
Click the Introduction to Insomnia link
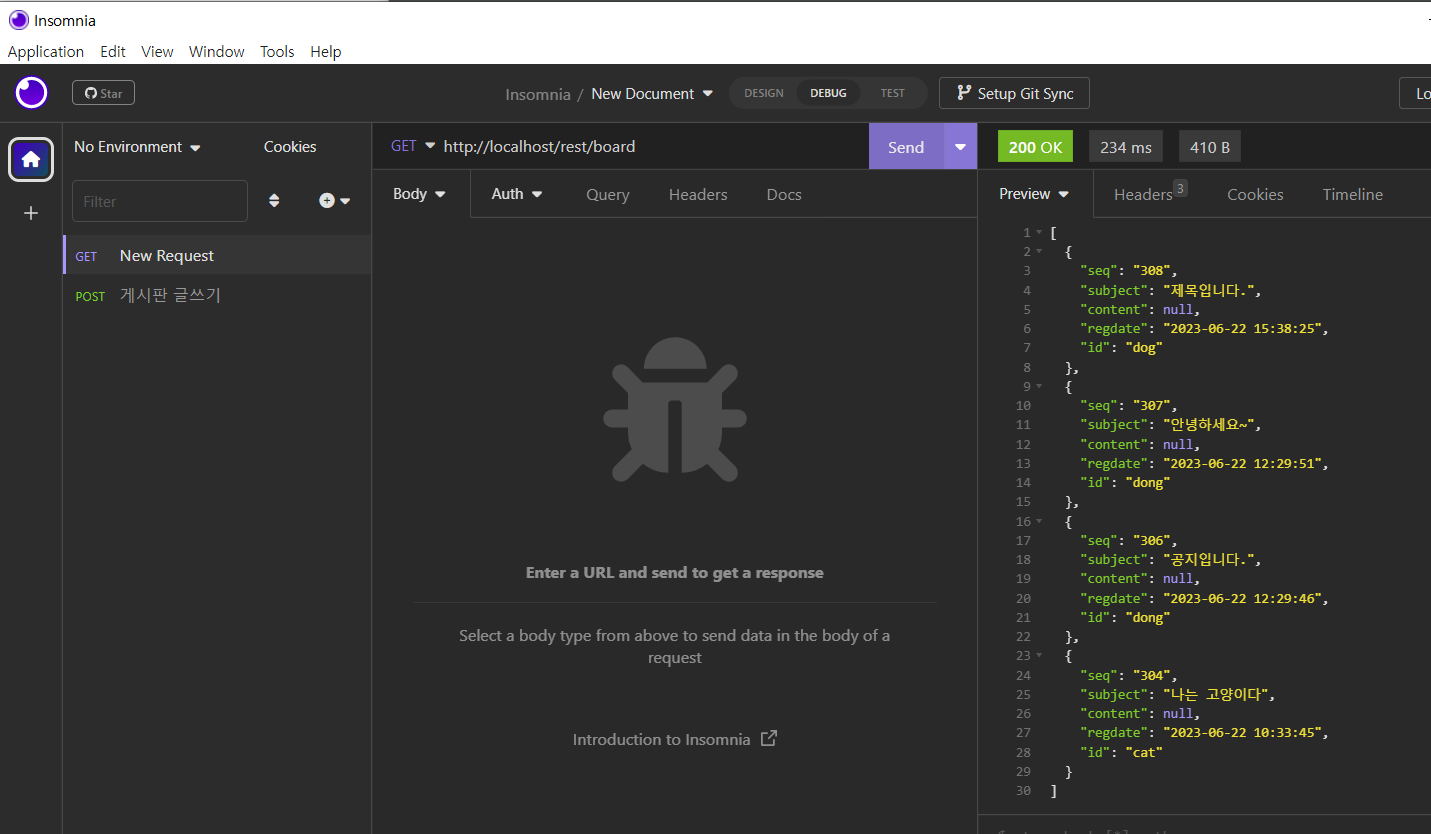(674, 739)
